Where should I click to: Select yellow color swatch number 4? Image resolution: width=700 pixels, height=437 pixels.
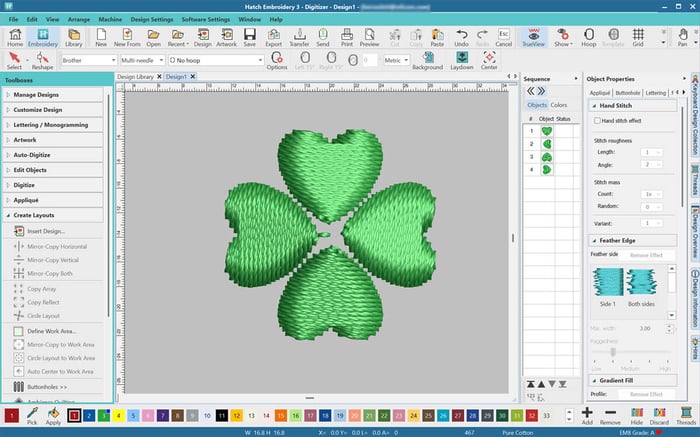point(118,414)
